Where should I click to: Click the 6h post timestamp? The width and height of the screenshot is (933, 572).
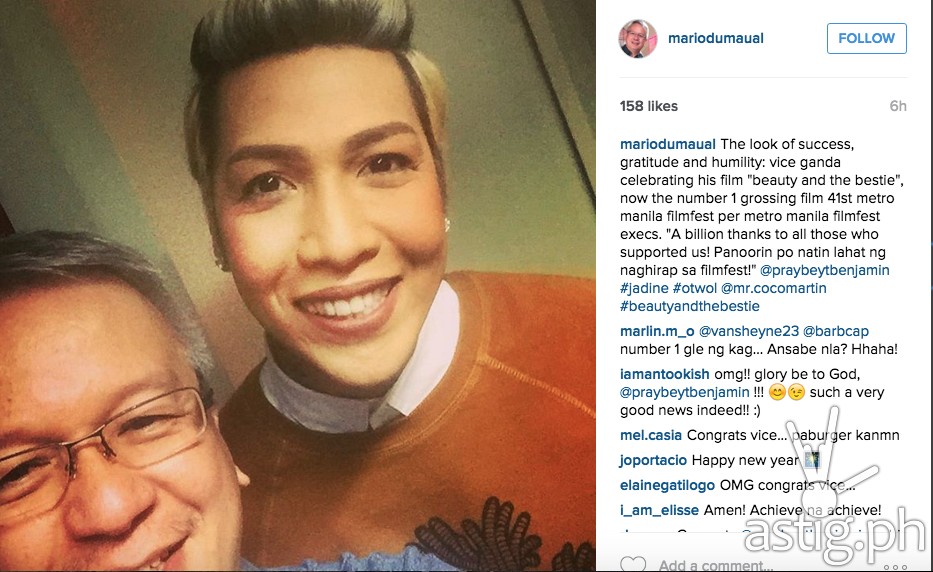pos(898,106)
